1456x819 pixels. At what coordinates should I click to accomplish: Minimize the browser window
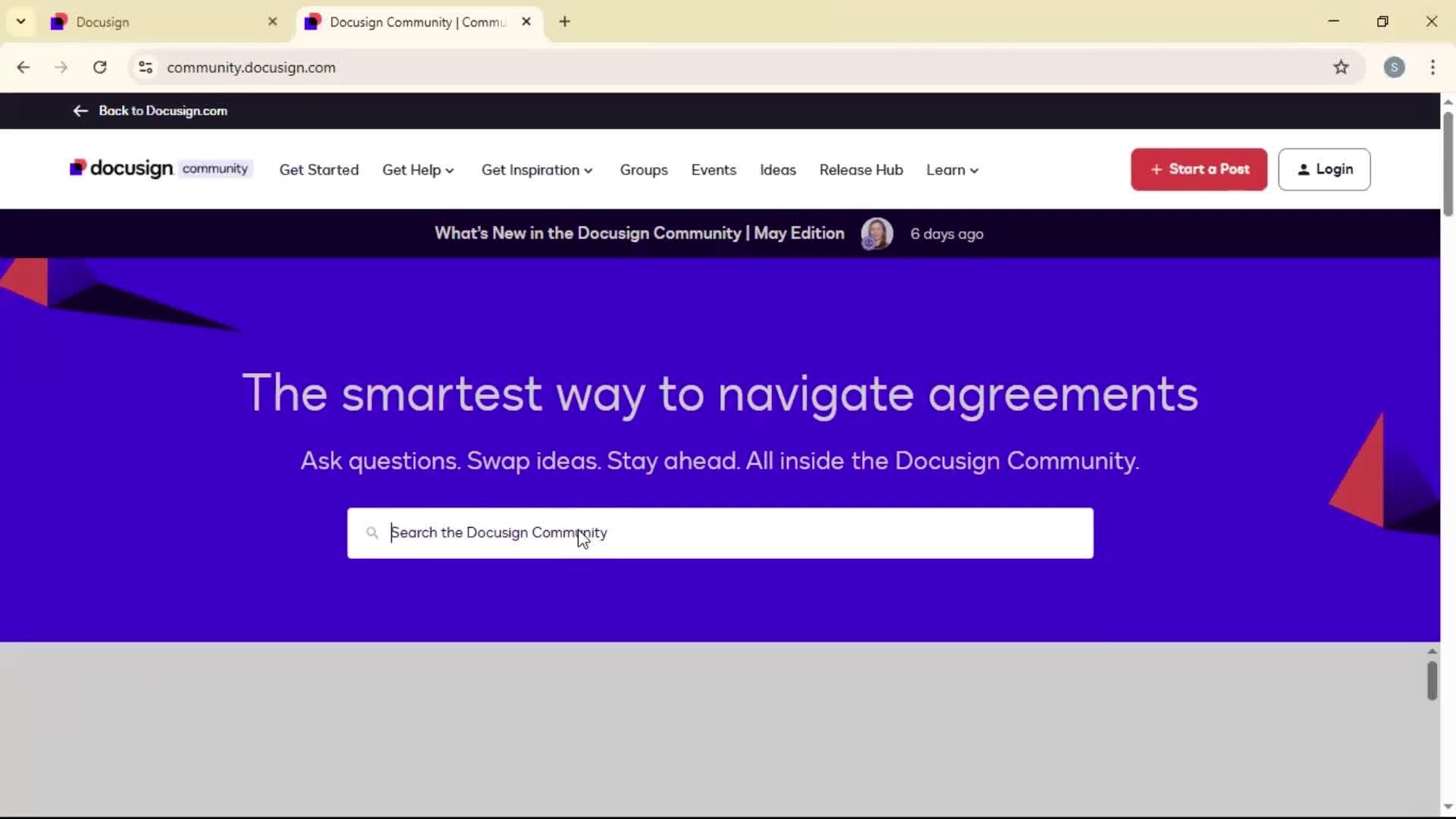click(1334, 21)
